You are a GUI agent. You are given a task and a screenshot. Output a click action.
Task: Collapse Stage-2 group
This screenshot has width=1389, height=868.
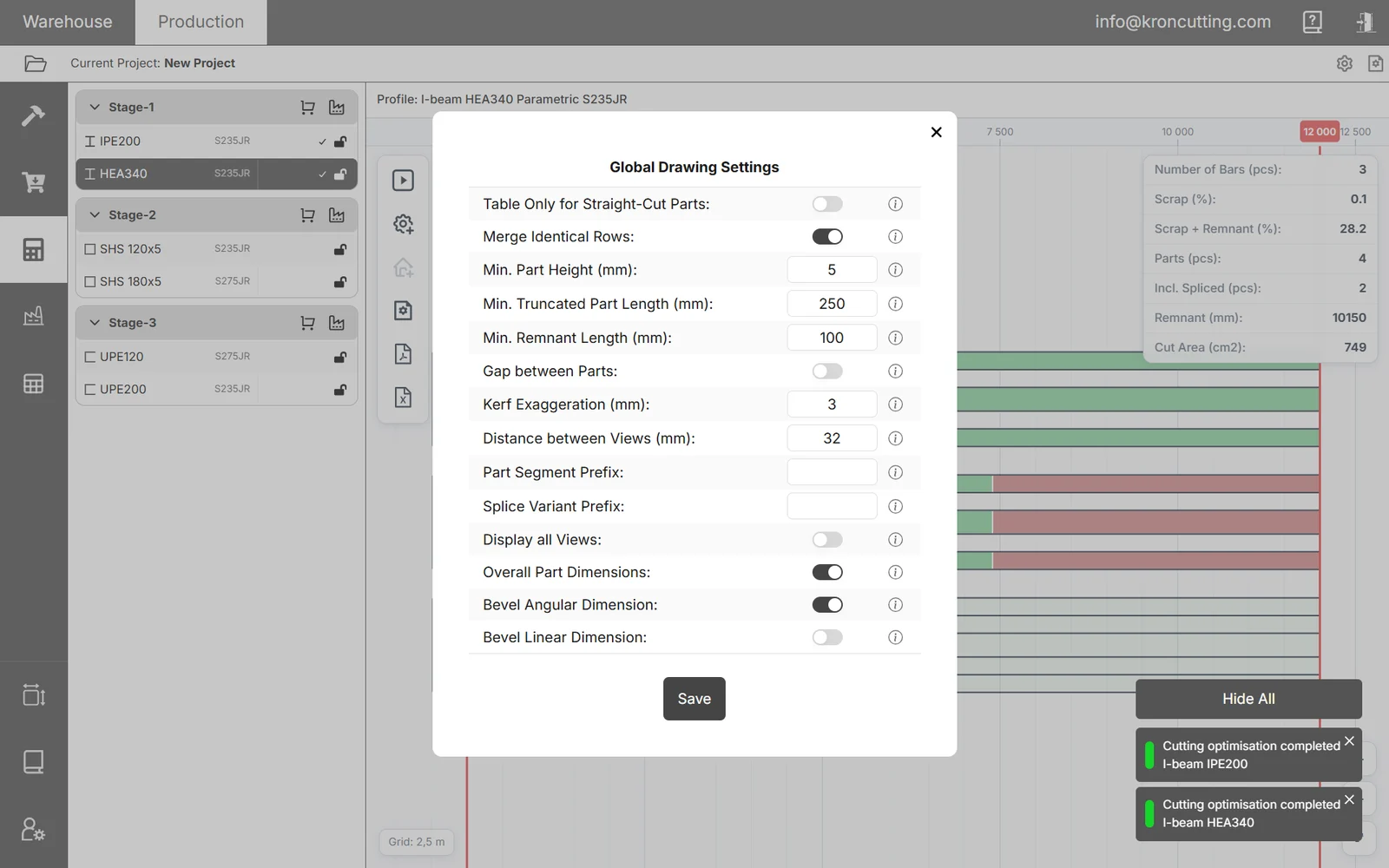coord(95,215)
